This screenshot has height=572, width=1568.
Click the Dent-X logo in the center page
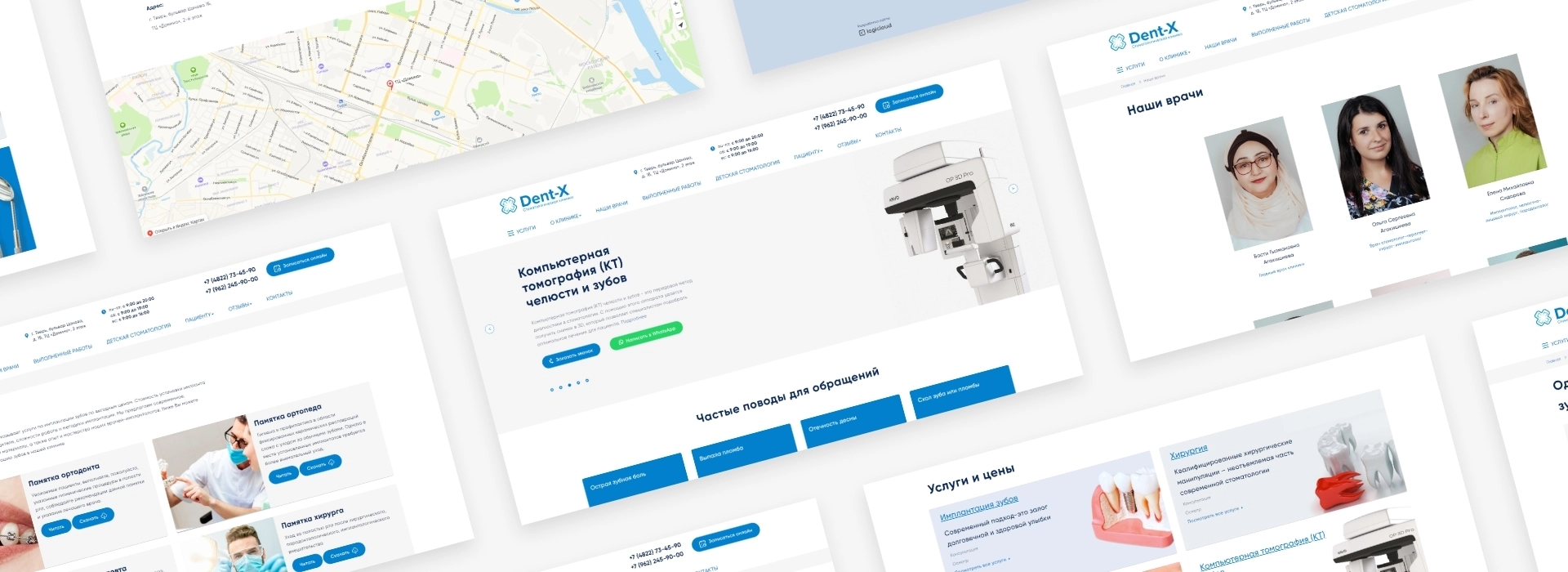pyautogui.click(x=536, y=199)
